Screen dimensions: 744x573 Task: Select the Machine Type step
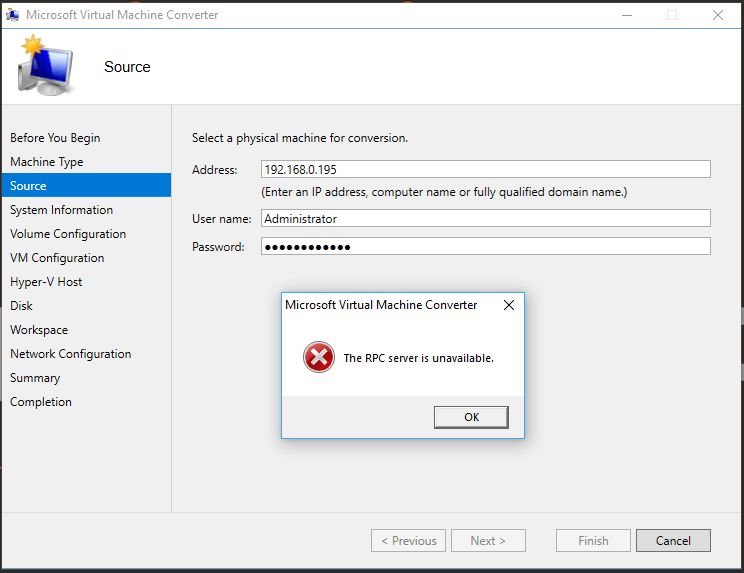click(x=46, y=162)
